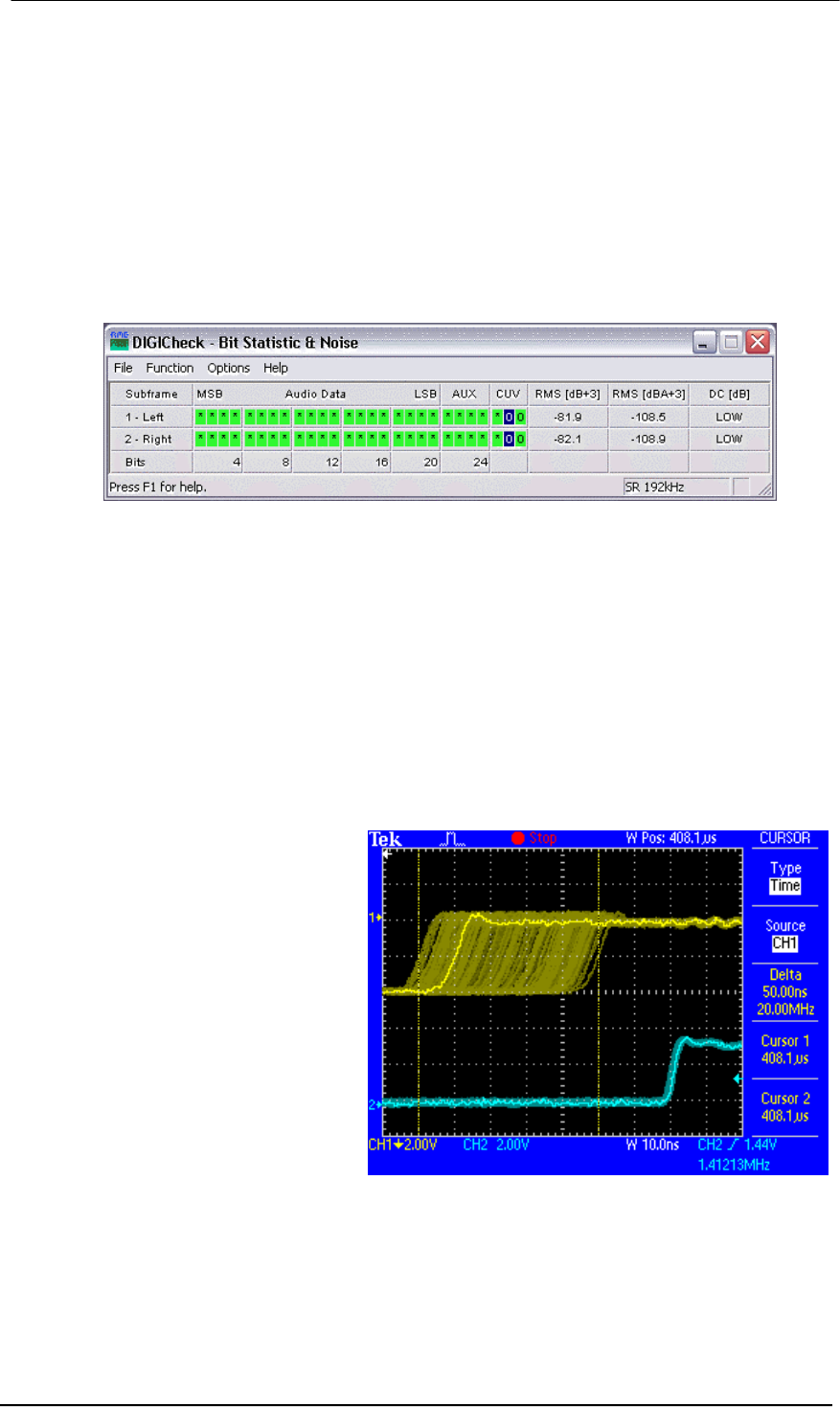
Task: Close the DIGICheck window
Action: 757,342
